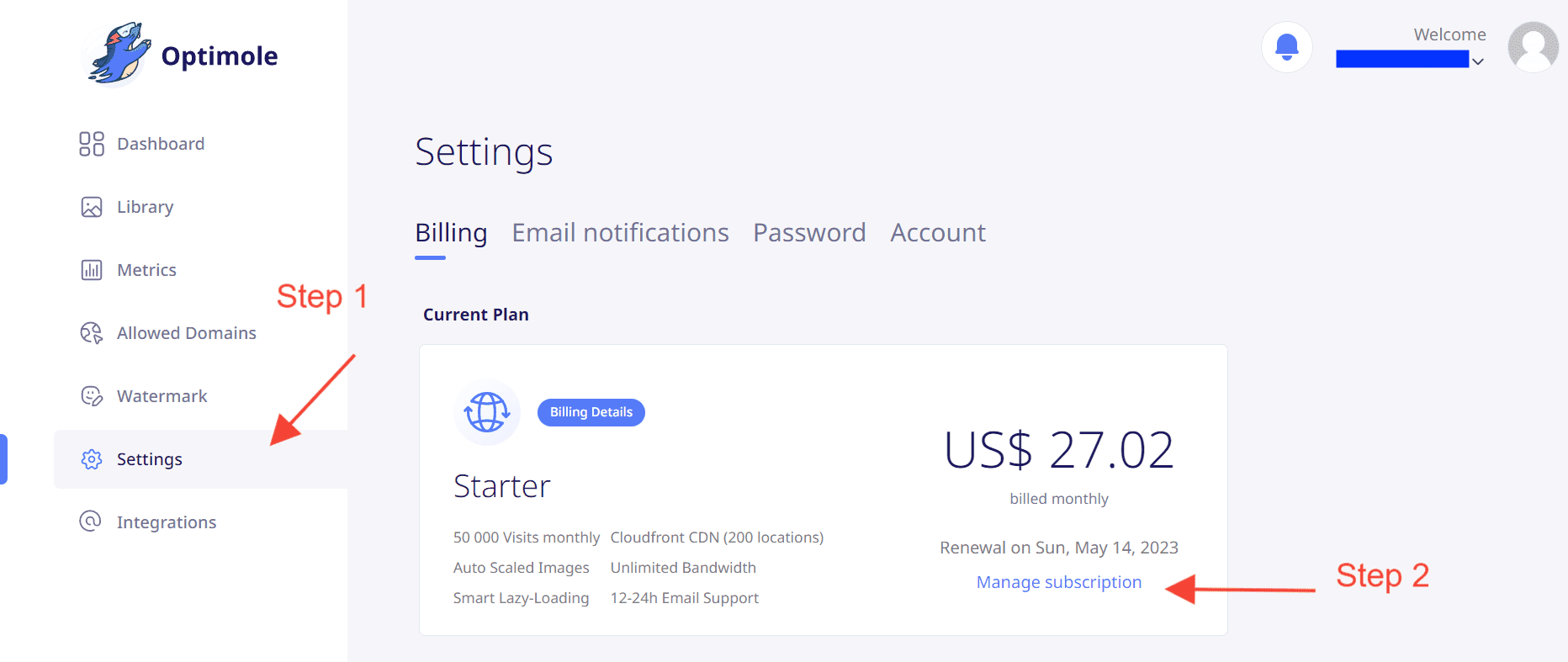Screen dimensions: 1568x662
Task: Switch to the Billing tab
Action: tap(451, 233)
